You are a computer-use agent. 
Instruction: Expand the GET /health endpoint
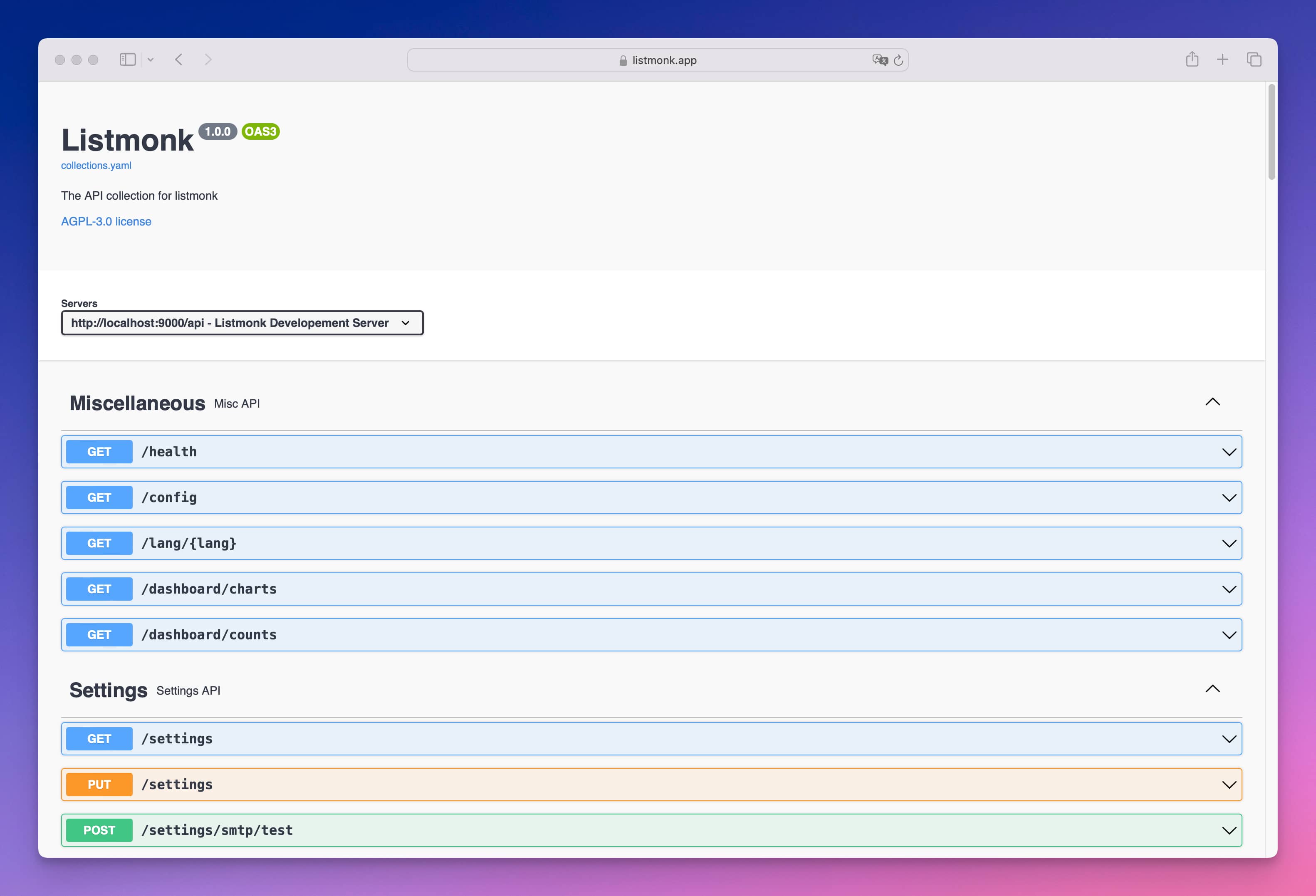(651, 452)
